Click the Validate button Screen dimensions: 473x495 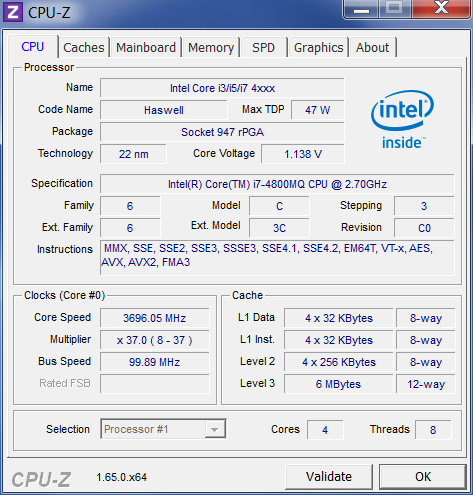tap(329, 477)
